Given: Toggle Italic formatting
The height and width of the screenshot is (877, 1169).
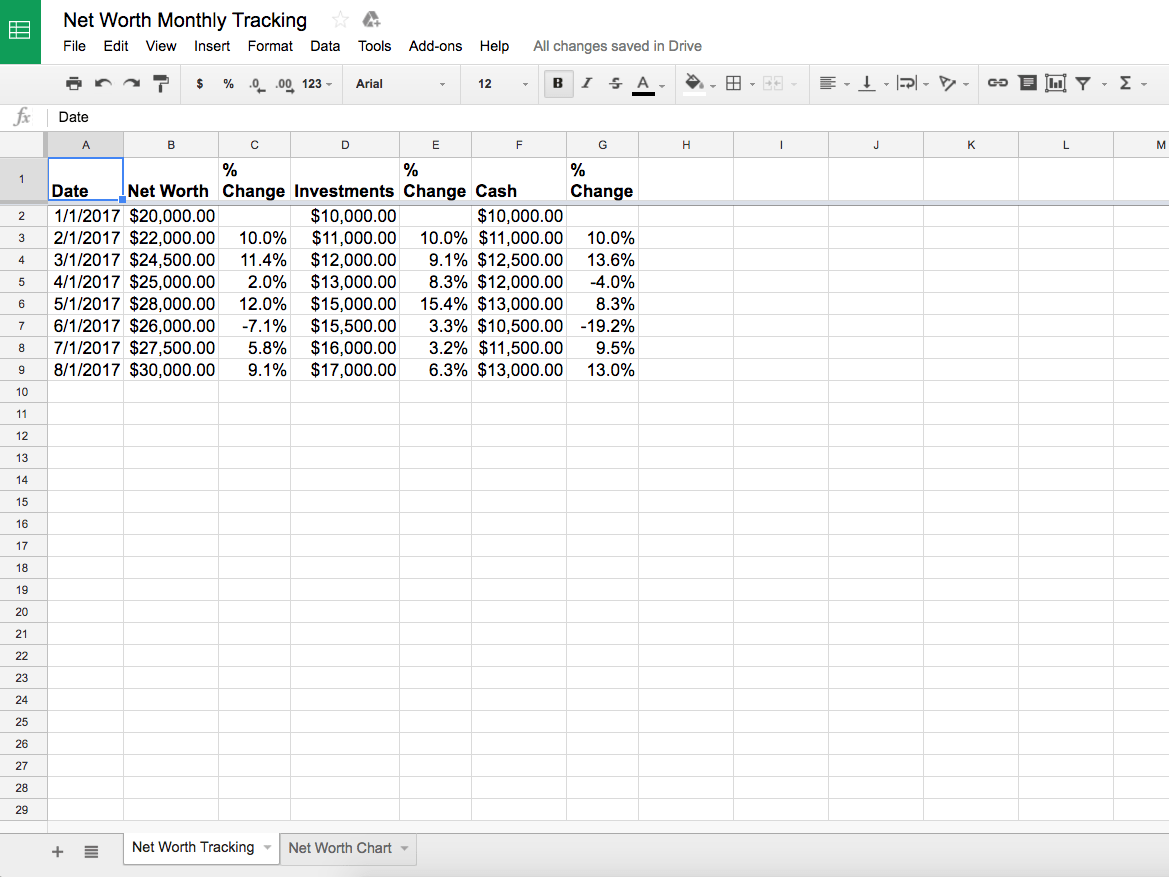Looking at the screenshot, I should pos(587,84).
